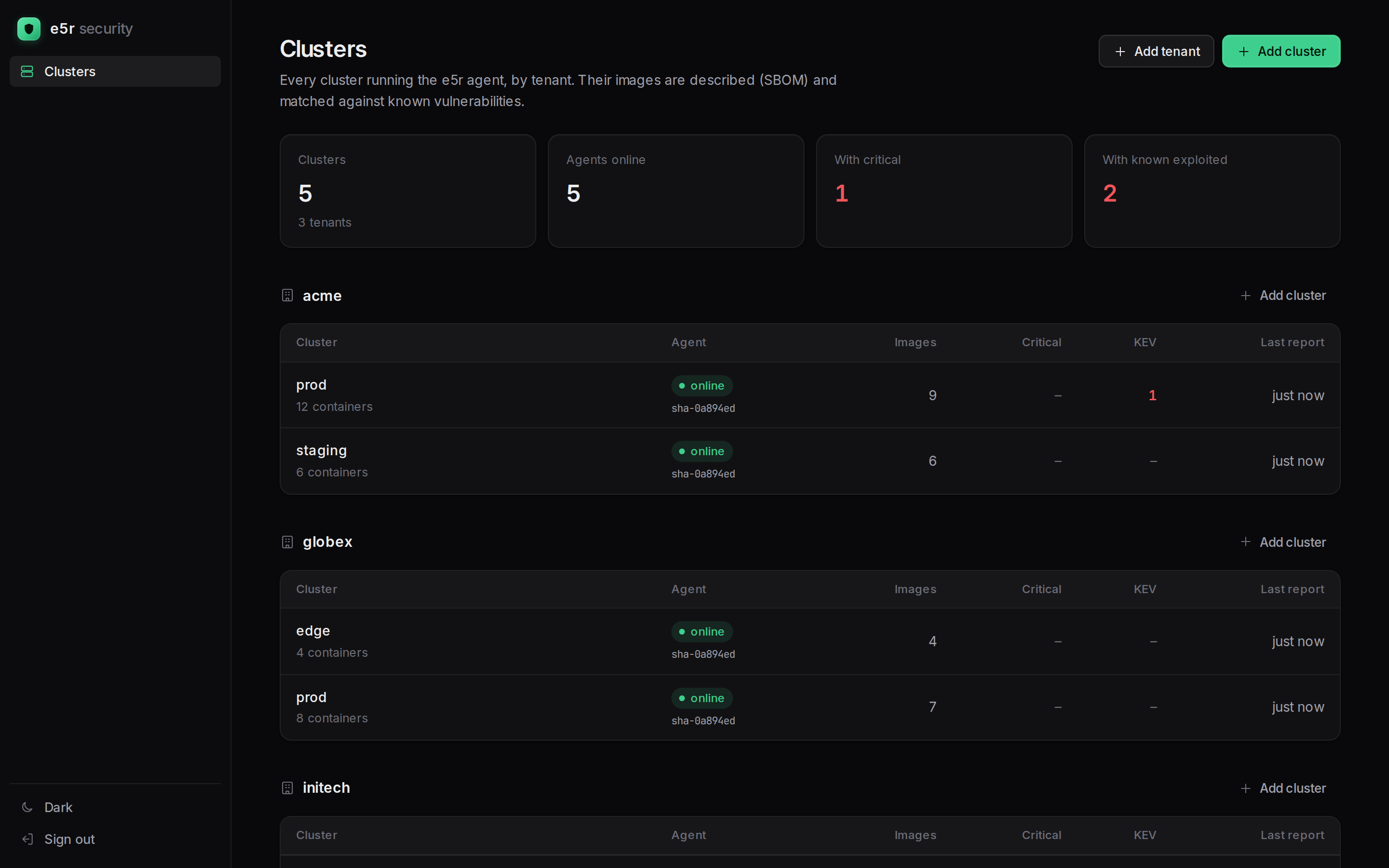This screenshot has height=868, width=1389.
Task: Add a cluster to the globex tenant
Action: tap(1283, 542)
